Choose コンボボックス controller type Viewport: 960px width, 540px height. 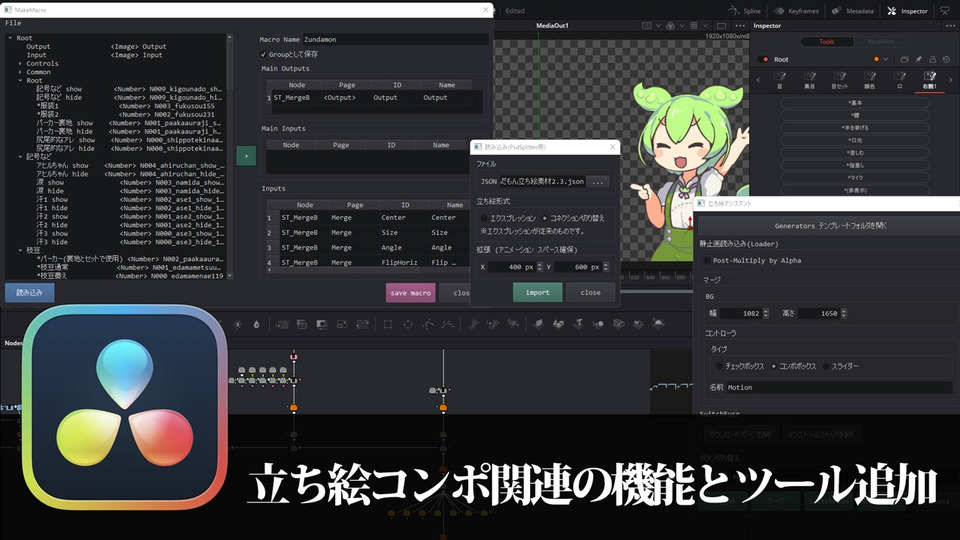pyautogui.click(x=774, y=366)
